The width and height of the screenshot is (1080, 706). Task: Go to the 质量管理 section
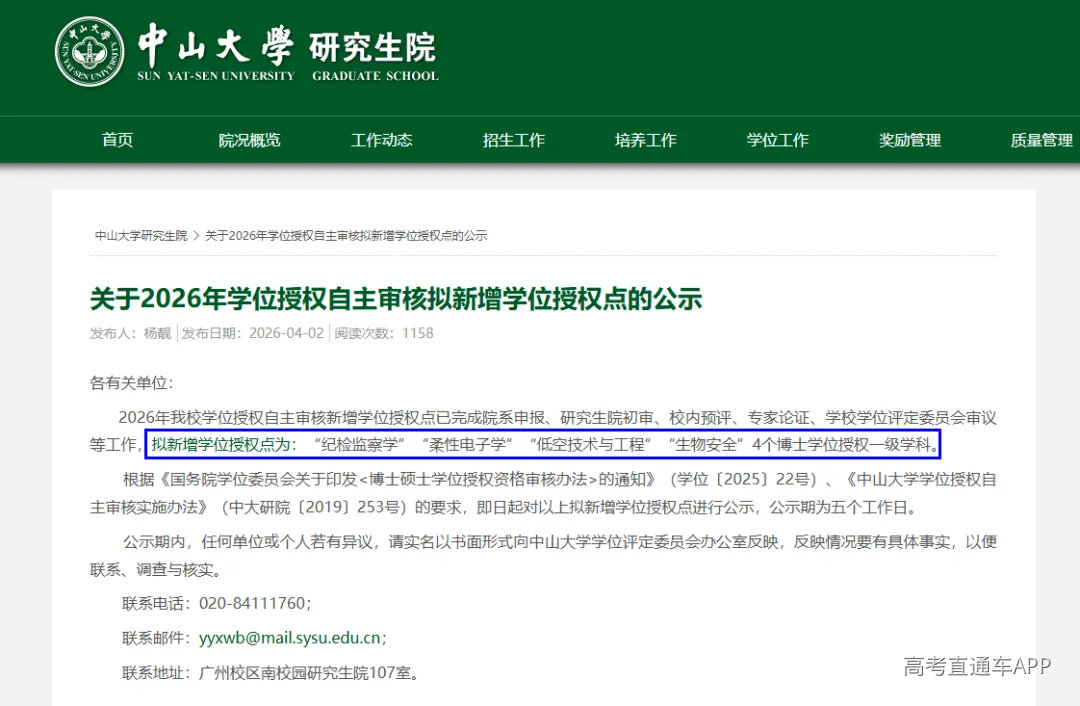pyautogui.click(x=1041, y=140)
